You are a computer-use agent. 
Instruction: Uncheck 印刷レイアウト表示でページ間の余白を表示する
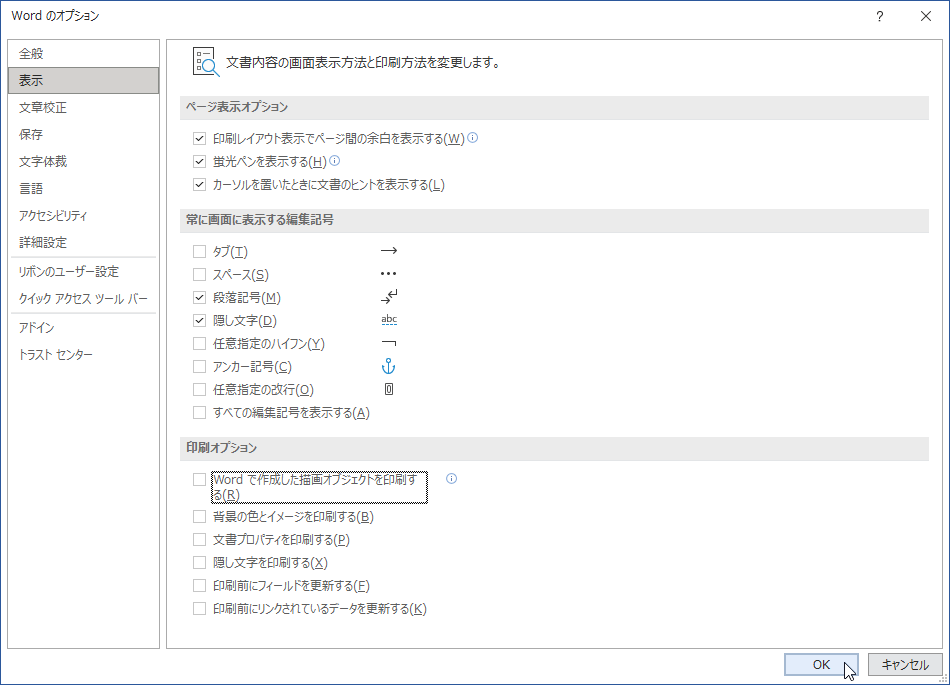pos(199,139)
